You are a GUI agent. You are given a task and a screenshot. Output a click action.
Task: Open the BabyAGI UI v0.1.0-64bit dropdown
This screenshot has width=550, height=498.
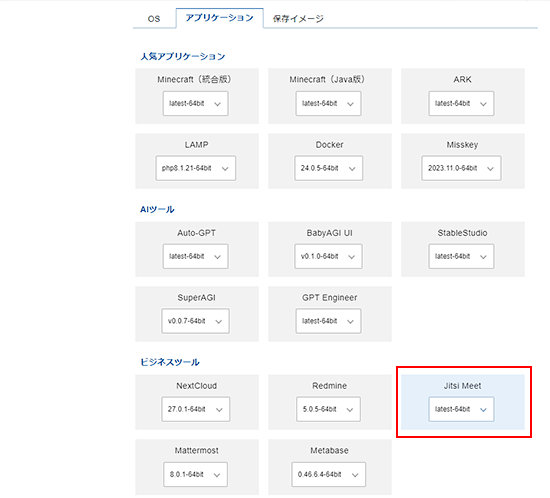pos(328,256)
